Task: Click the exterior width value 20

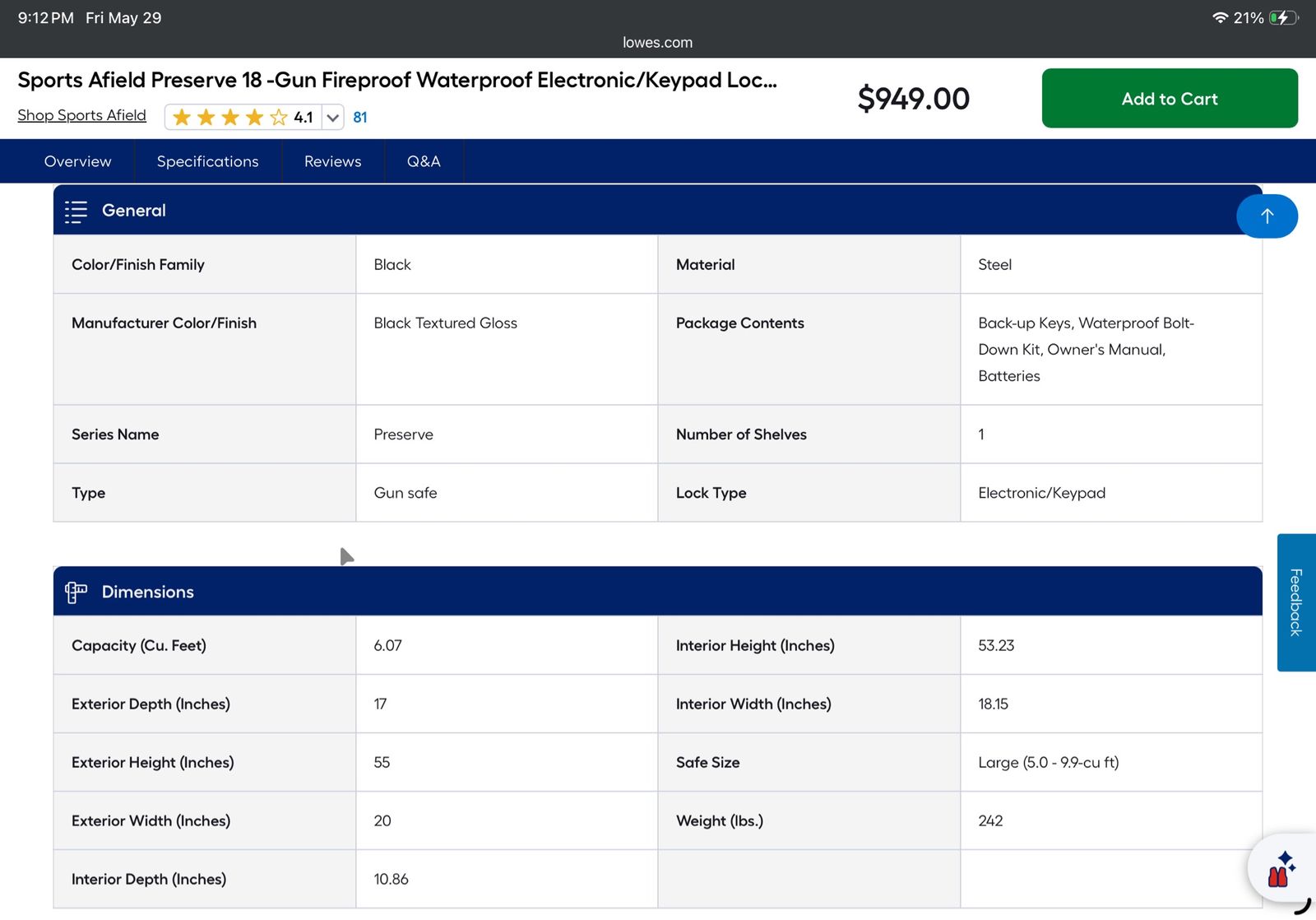Action: pyautogui.click(x=382, y=821)
